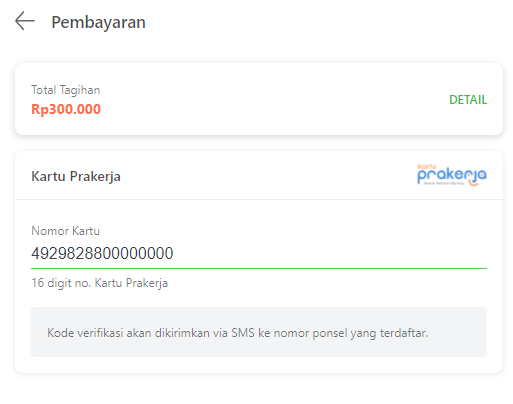Select the Rp300.000 amount text

point(66,109)
